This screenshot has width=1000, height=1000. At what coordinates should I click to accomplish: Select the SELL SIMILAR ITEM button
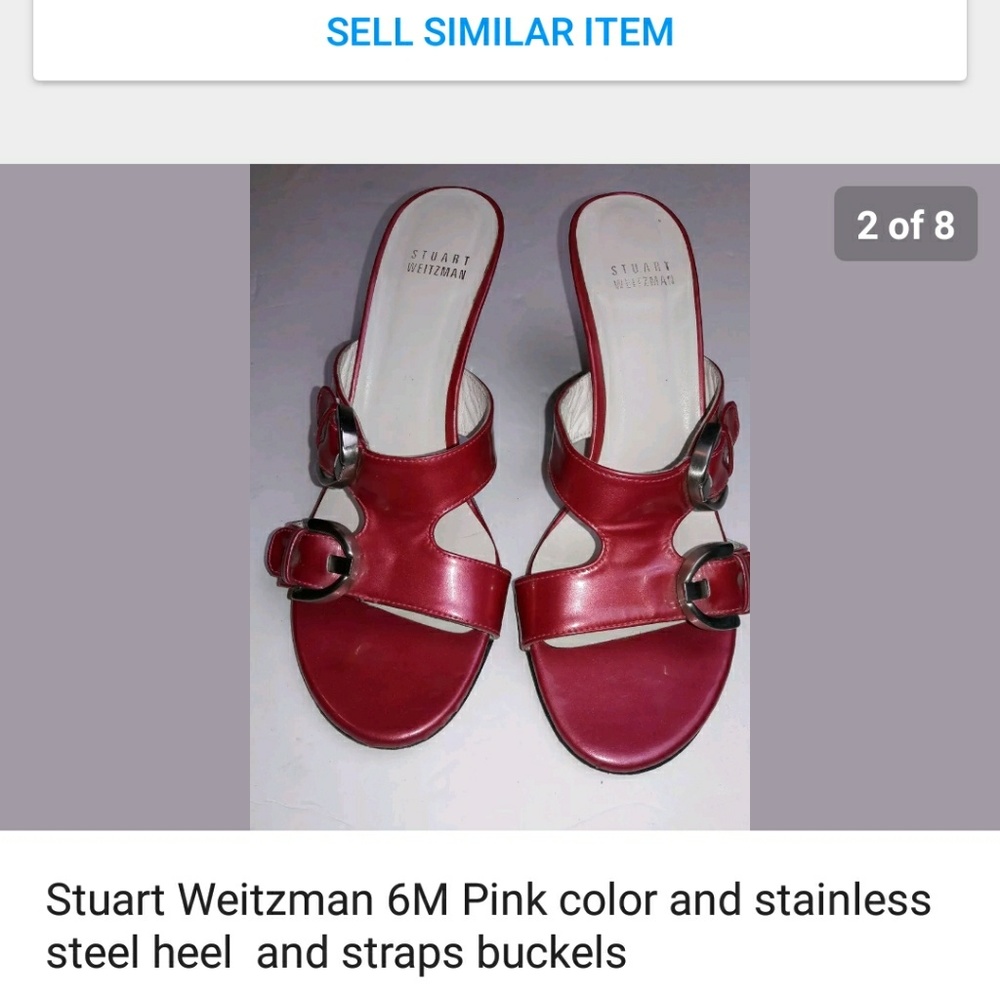(500, 32)
